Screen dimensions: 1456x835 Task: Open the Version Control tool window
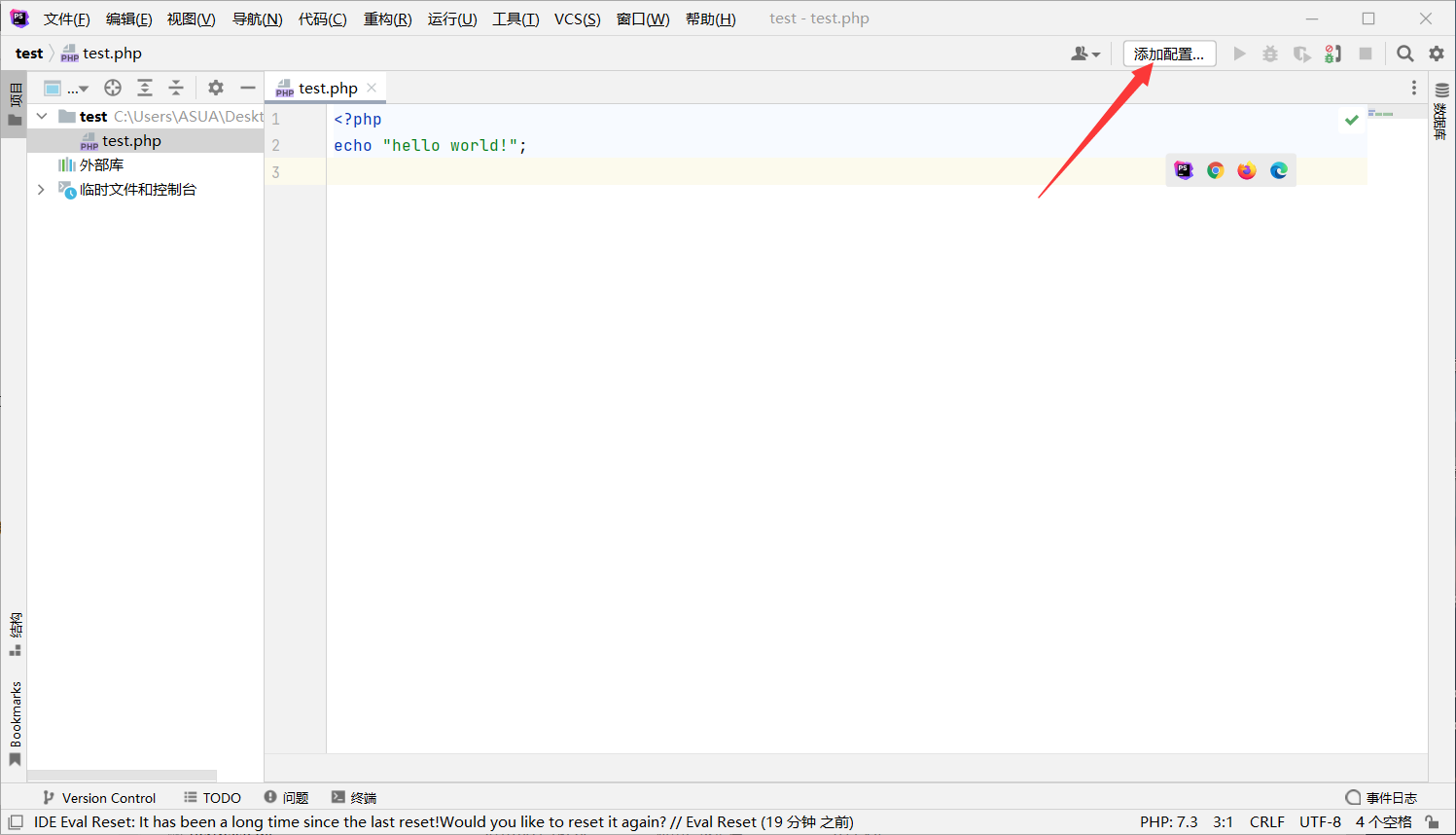[x=99, y=797]
